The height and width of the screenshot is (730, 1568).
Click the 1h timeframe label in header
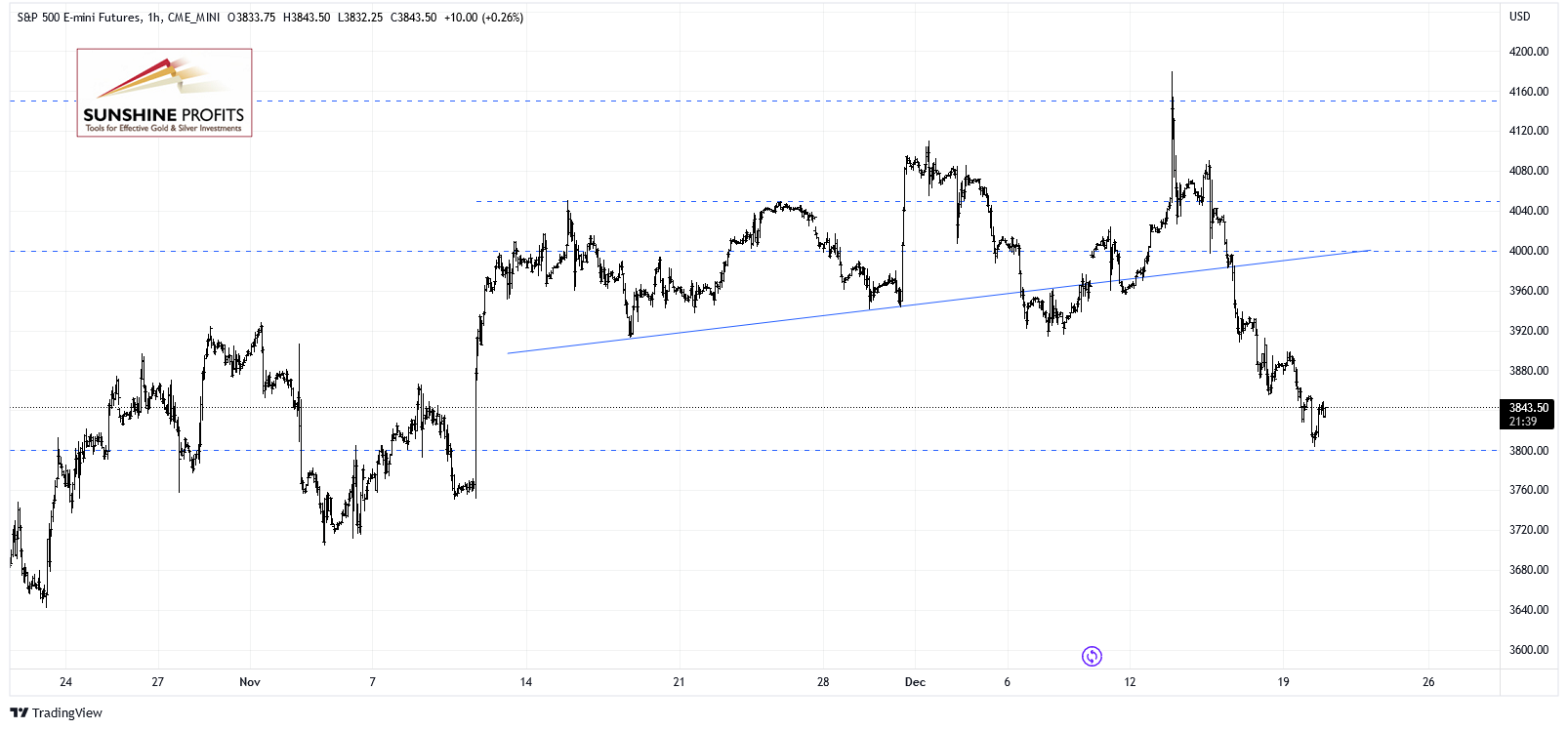click(153, 18)
